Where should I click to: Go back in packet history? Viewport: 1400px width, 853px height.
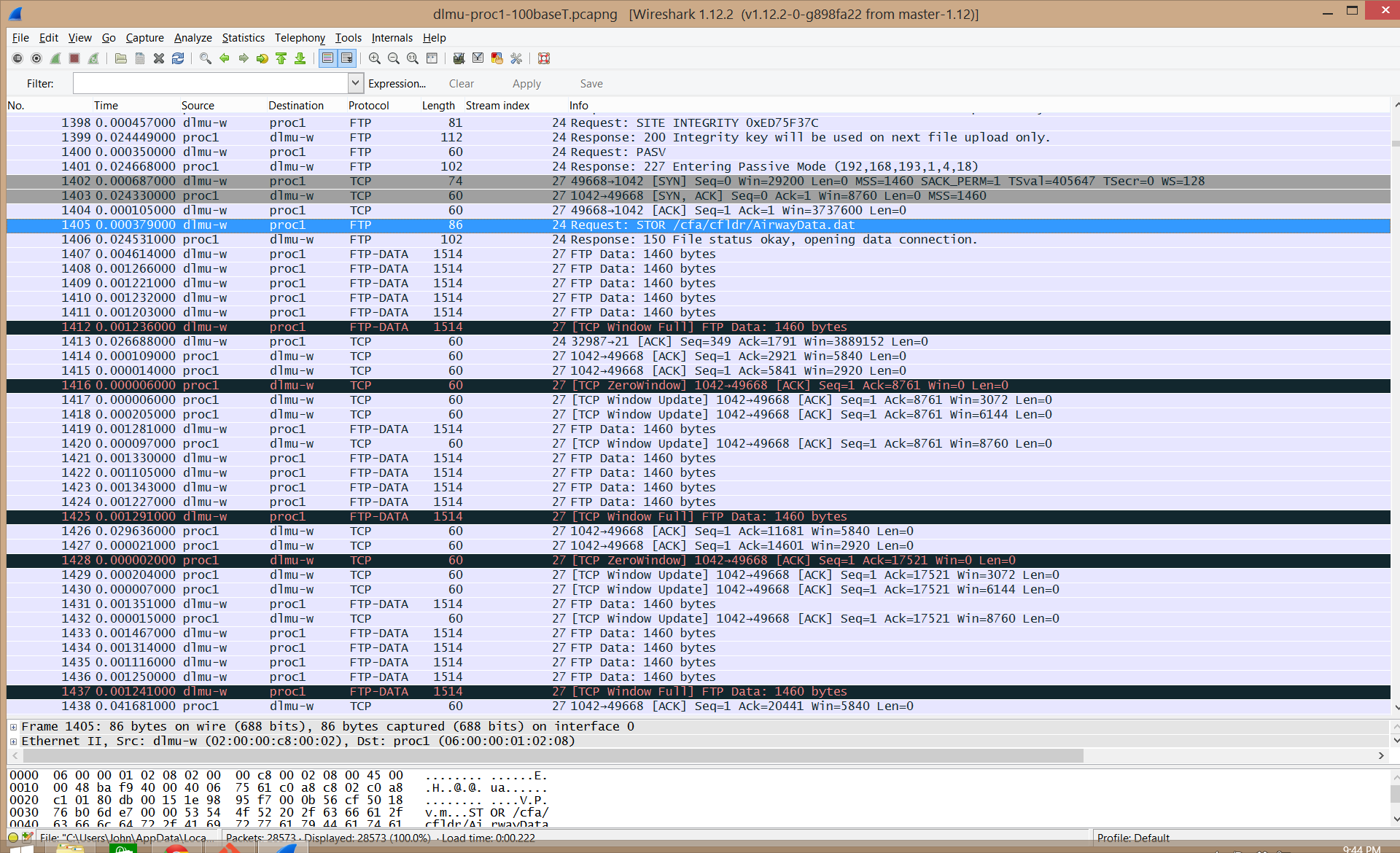(x=225, y=58)
